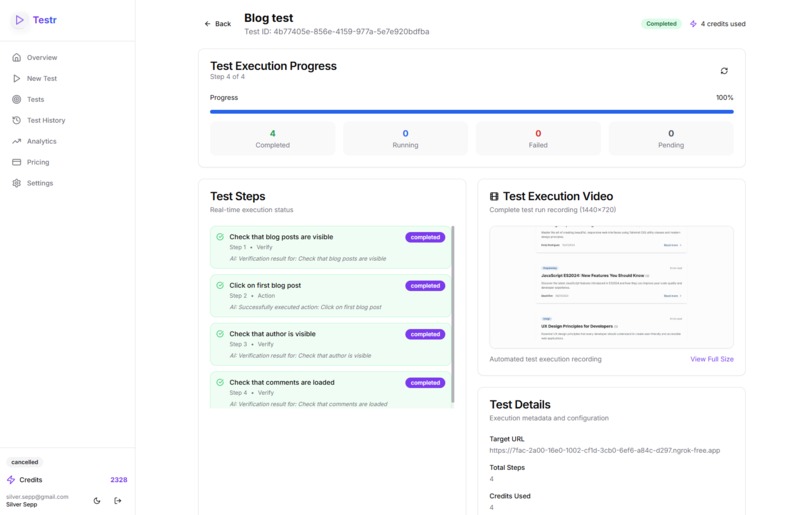Click the Blog test page title
The image size is (806, 515).
click(x=268, y=18)
